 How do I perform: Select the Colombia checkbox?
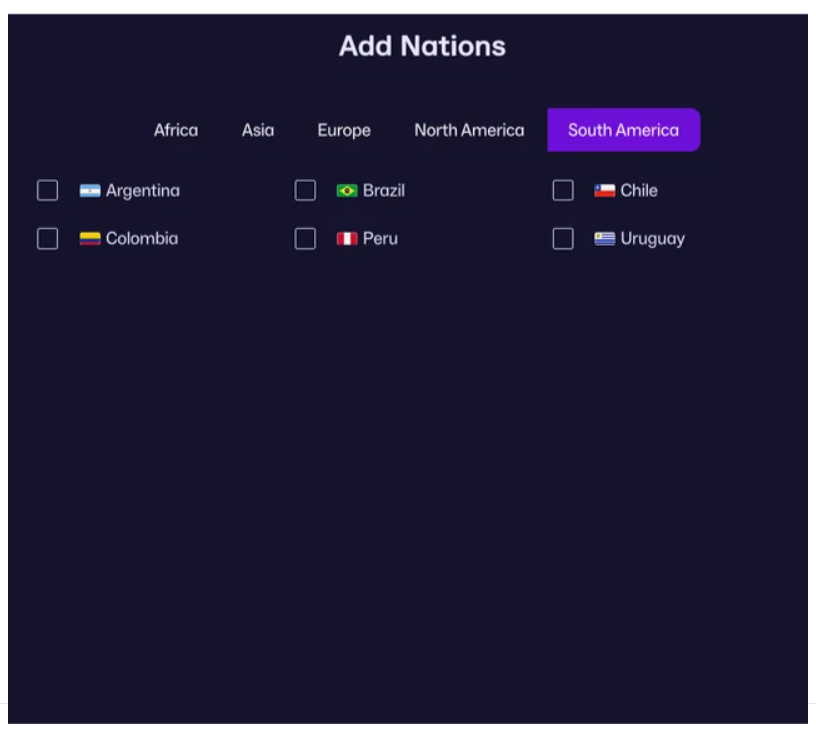tap(47, 239)
